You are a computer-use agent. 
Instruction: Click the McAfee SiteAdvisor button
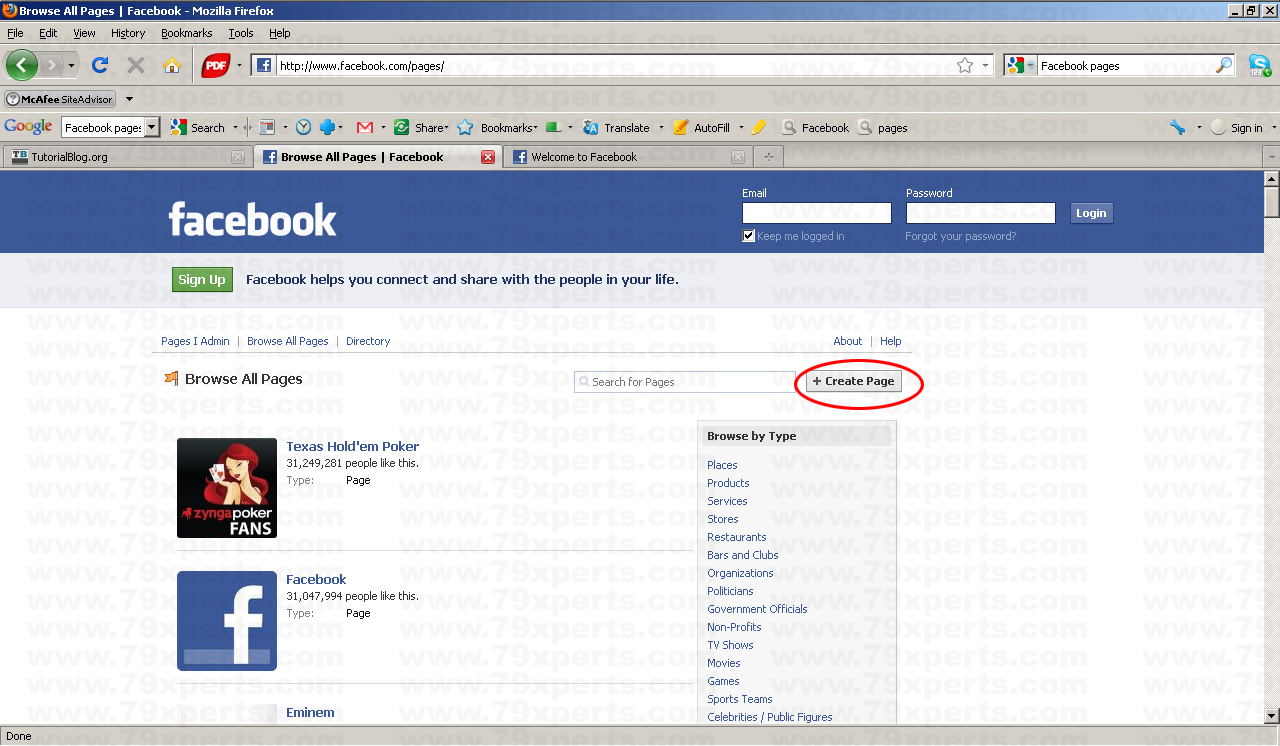click(x=60, y=99)
